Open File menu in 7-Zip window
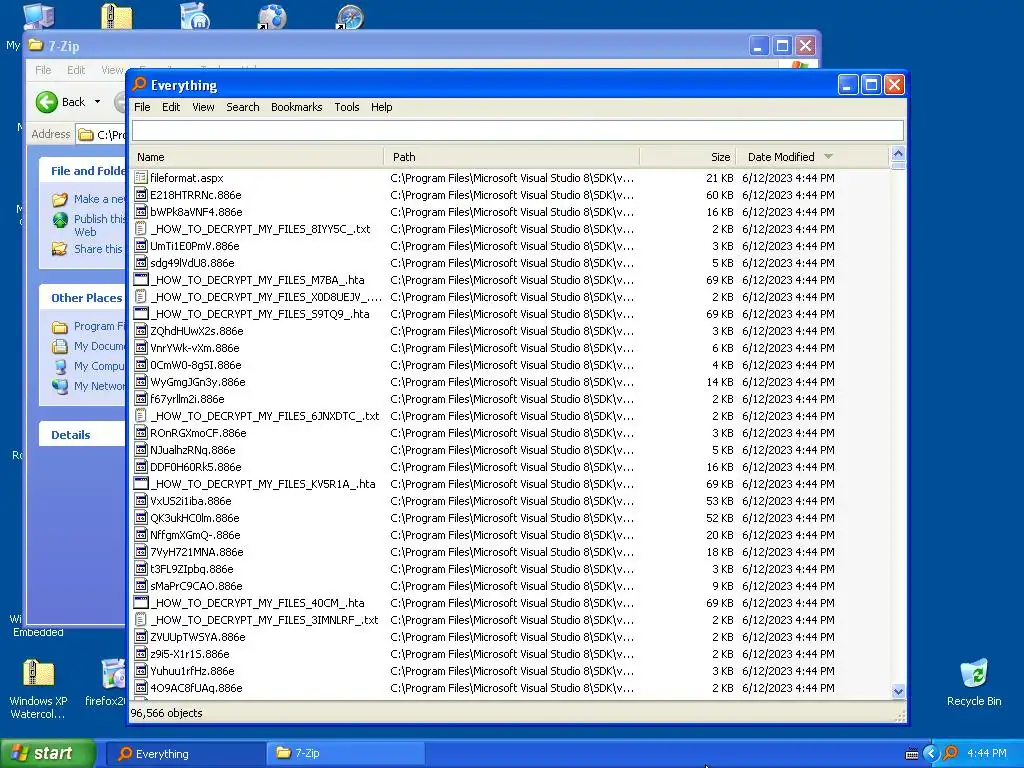The width and height of the screenshot is (1024, 768). pyautogui.click(x=43, y=70)
